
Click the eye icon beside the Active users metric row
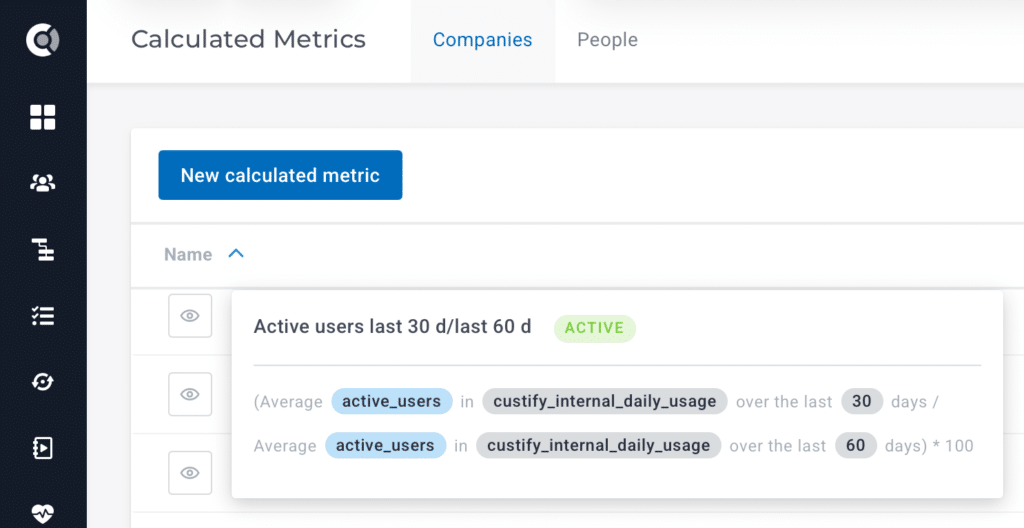tap(190, 316)
